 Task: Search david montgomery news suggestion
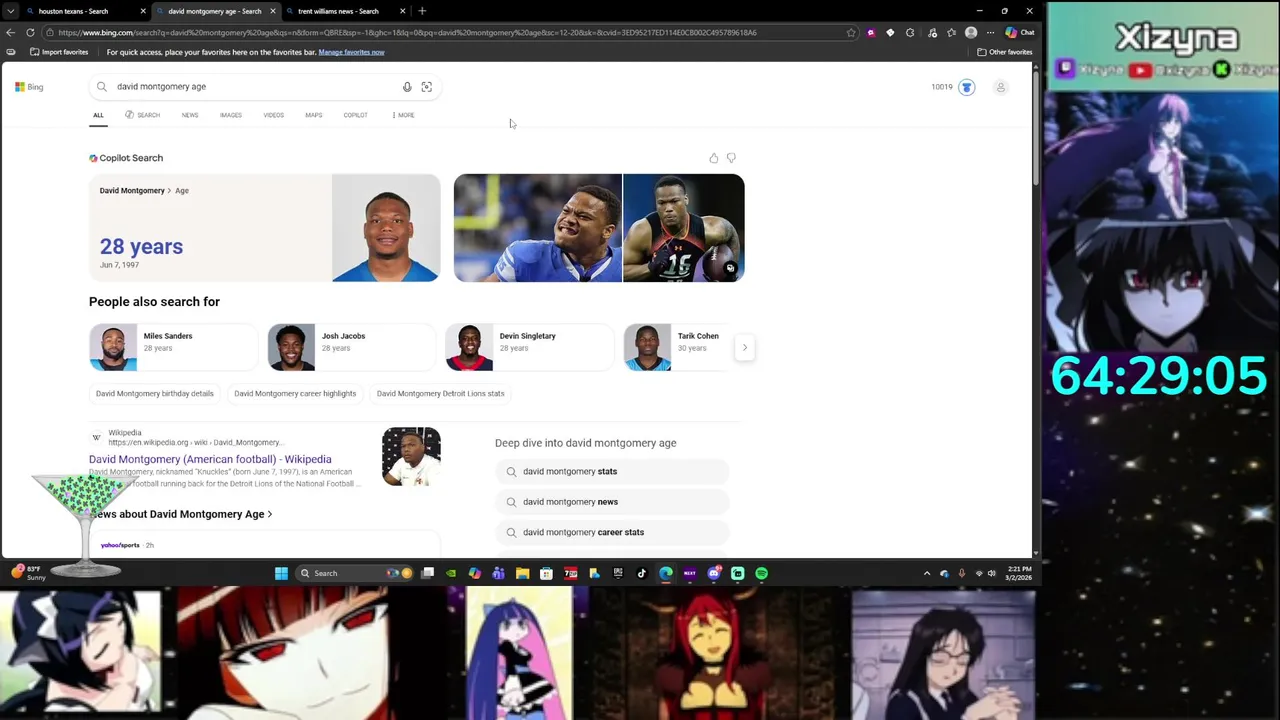point(612,502)
